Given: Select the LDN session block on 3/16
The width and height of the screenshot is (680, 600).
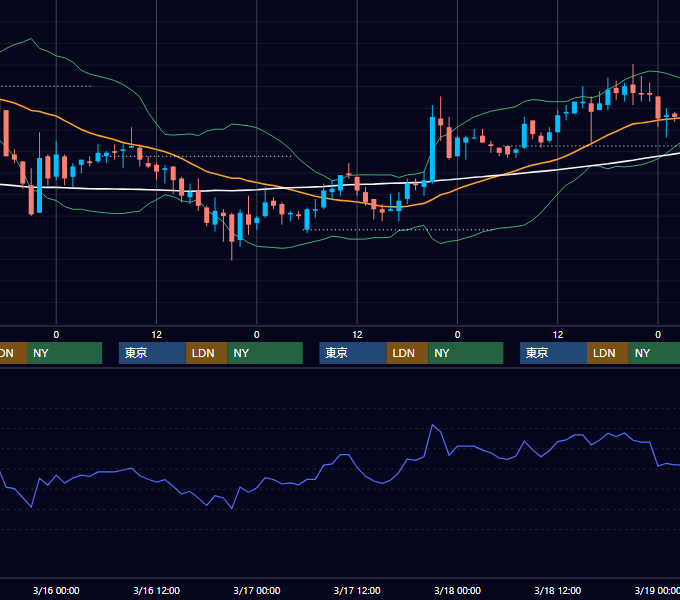Looking at the screenshot, I should tap(206, 353).
